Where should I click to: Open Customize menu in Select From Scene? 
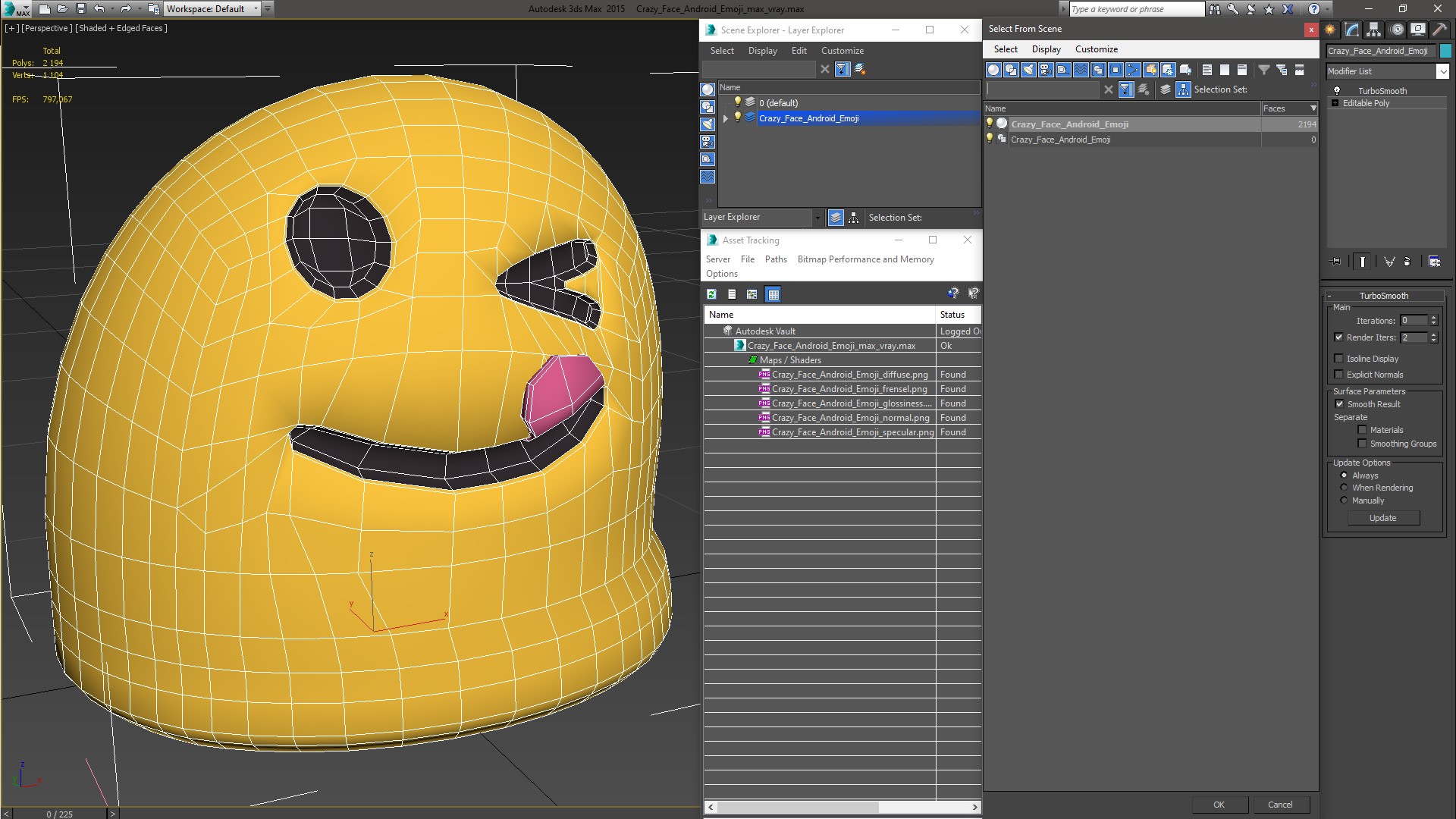click(x=1096, y=49)
